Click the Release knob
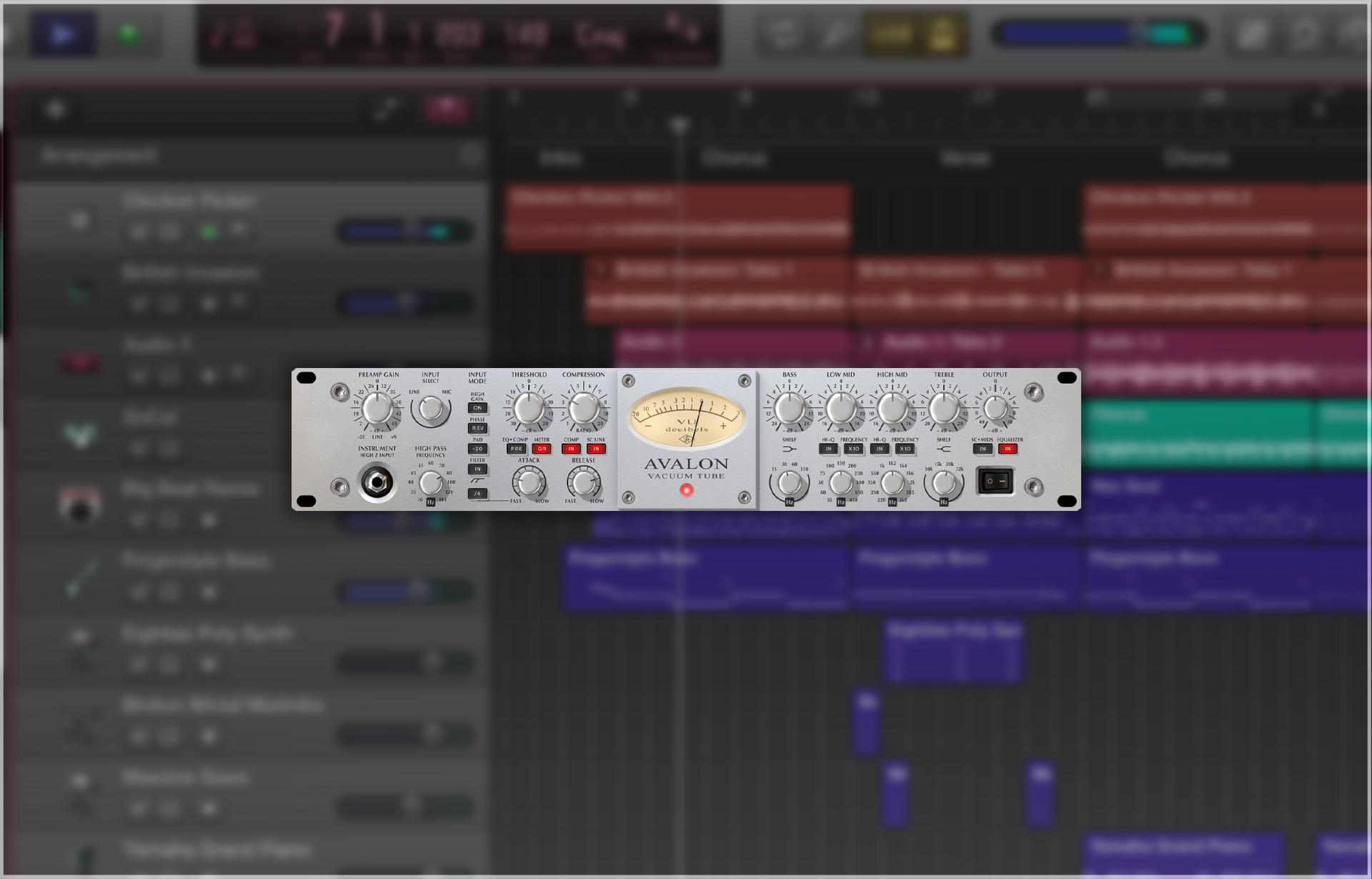The height and width of the screenshot is (879, 1372). pos(583,483)
